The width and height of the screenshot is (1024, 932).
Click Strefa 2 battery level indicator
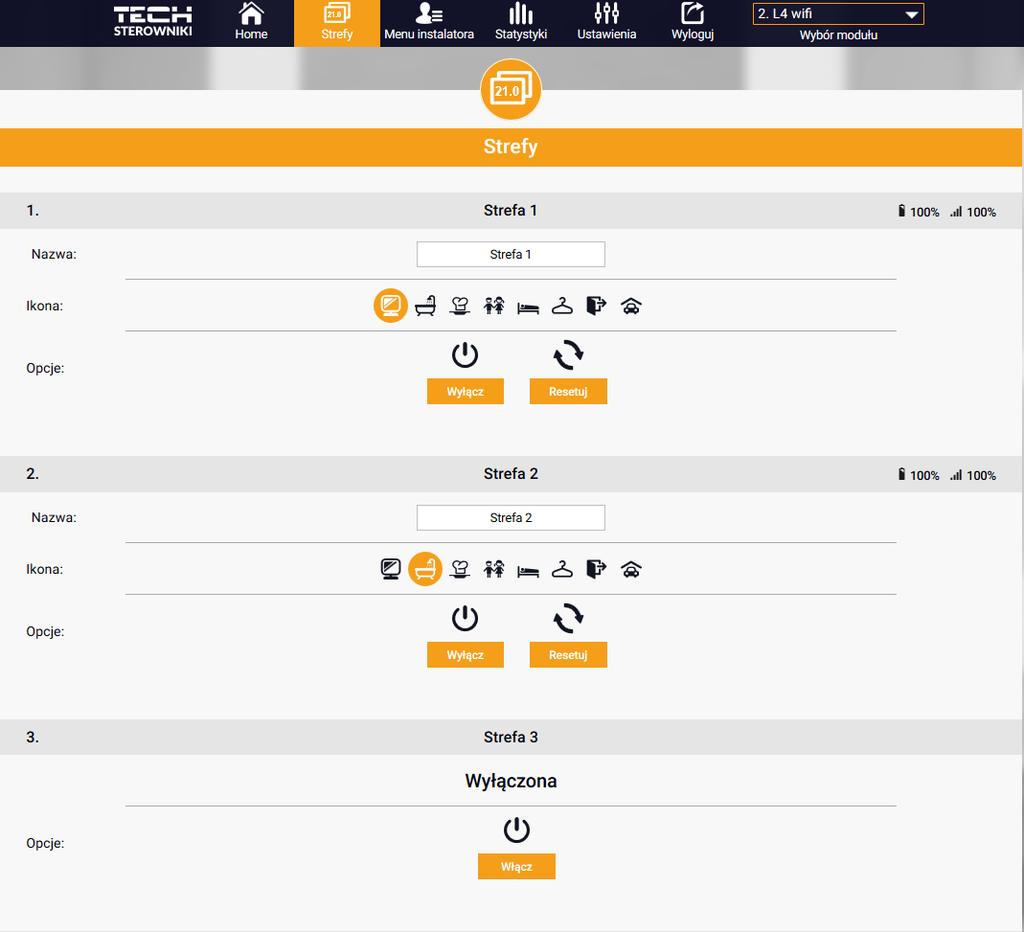918,475
